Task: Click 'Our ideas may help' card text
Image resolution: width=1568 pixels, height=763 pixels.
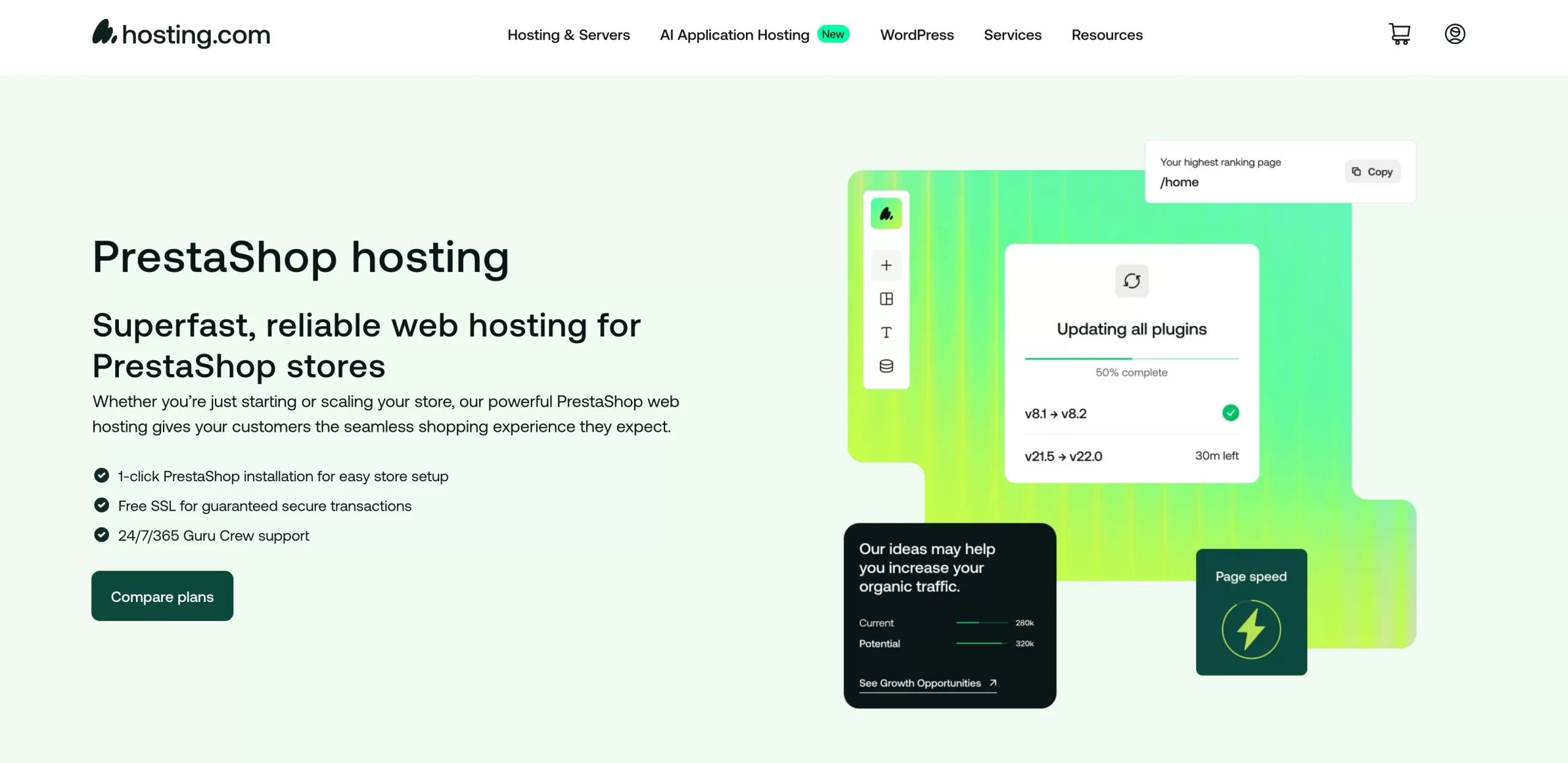Action: pyautogui.click(x=927, y=567)
